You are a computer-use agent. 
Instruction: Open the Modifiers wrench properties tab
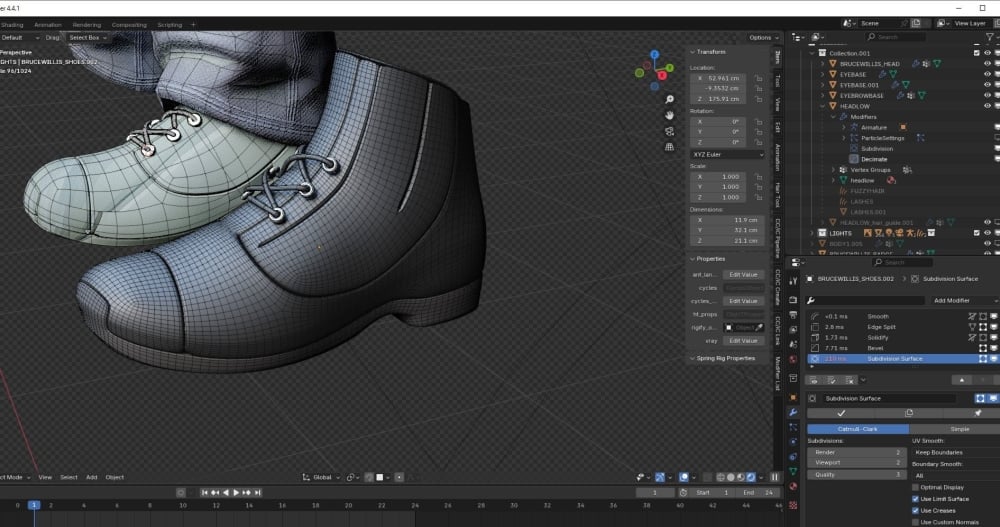(x=793, y=412)
